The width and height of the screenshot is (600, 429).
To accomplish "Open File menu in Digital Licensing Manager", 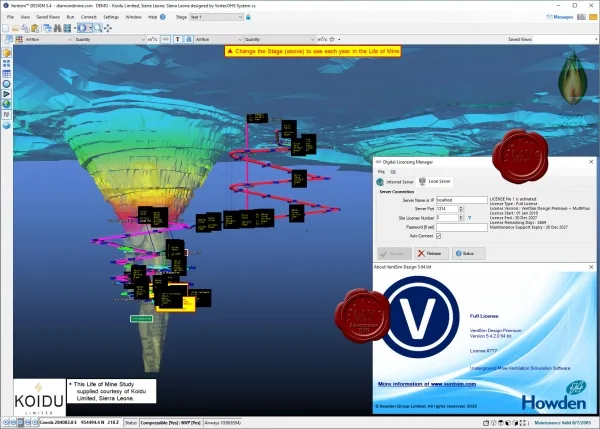I will point(381,172).
